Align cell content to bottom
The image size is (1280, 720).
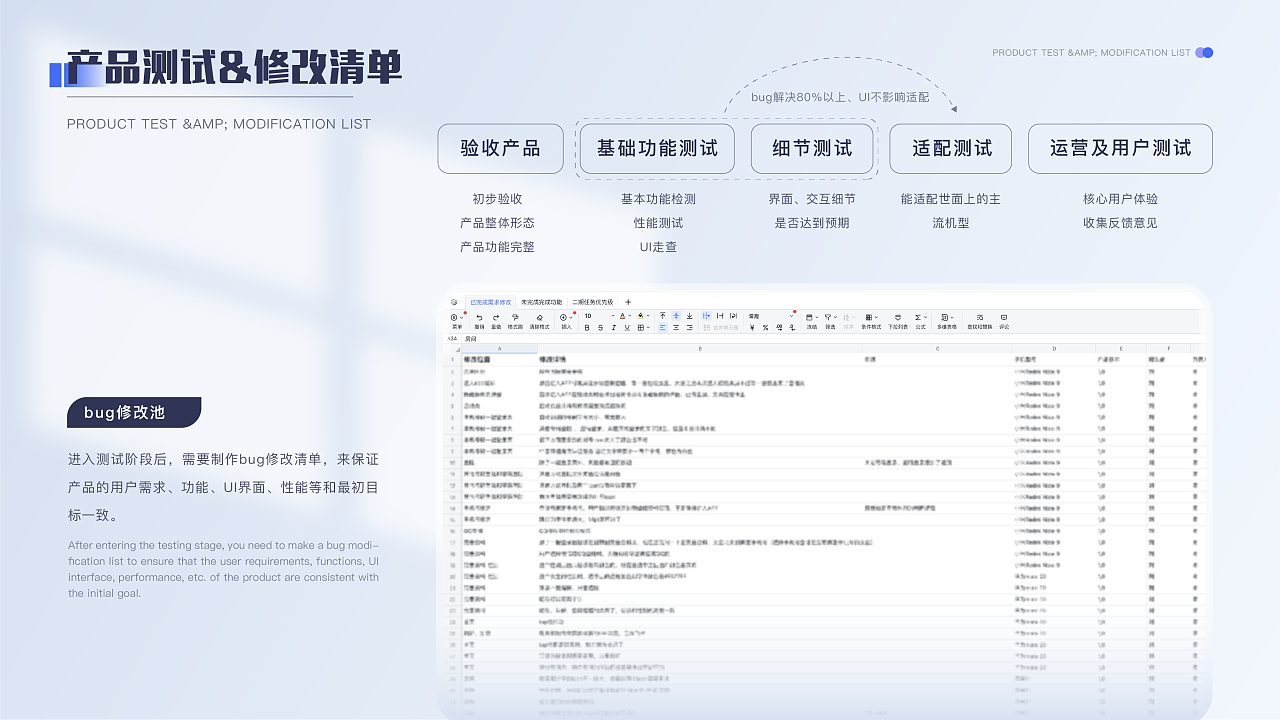(689, 316)
